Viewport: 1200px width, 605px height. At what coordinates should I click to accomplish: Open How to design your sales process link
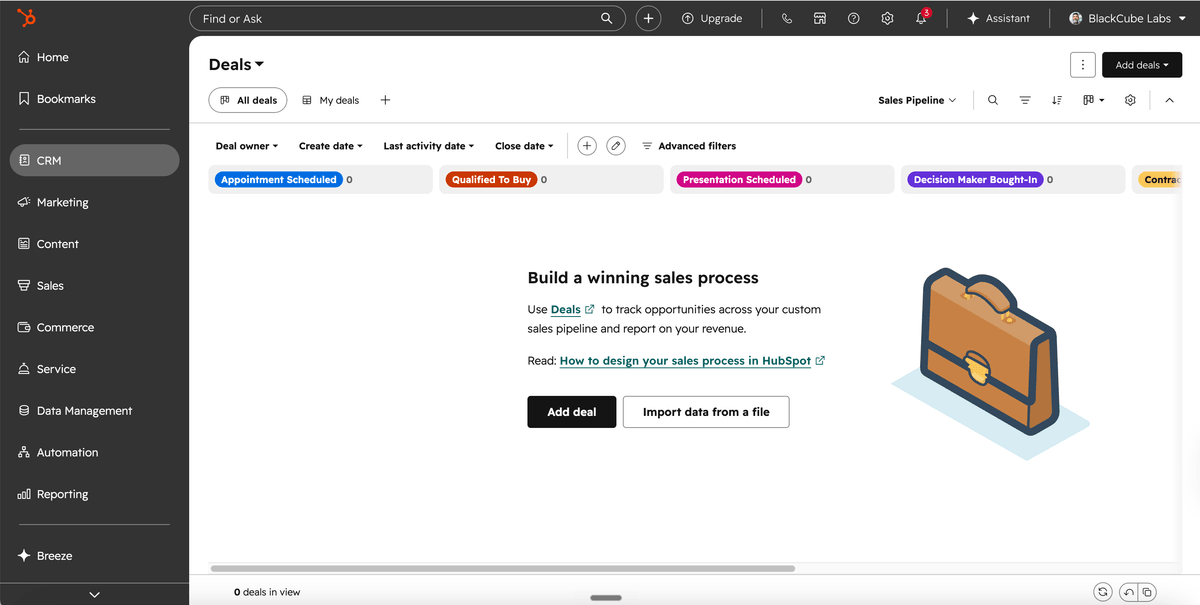click(692, 361)
